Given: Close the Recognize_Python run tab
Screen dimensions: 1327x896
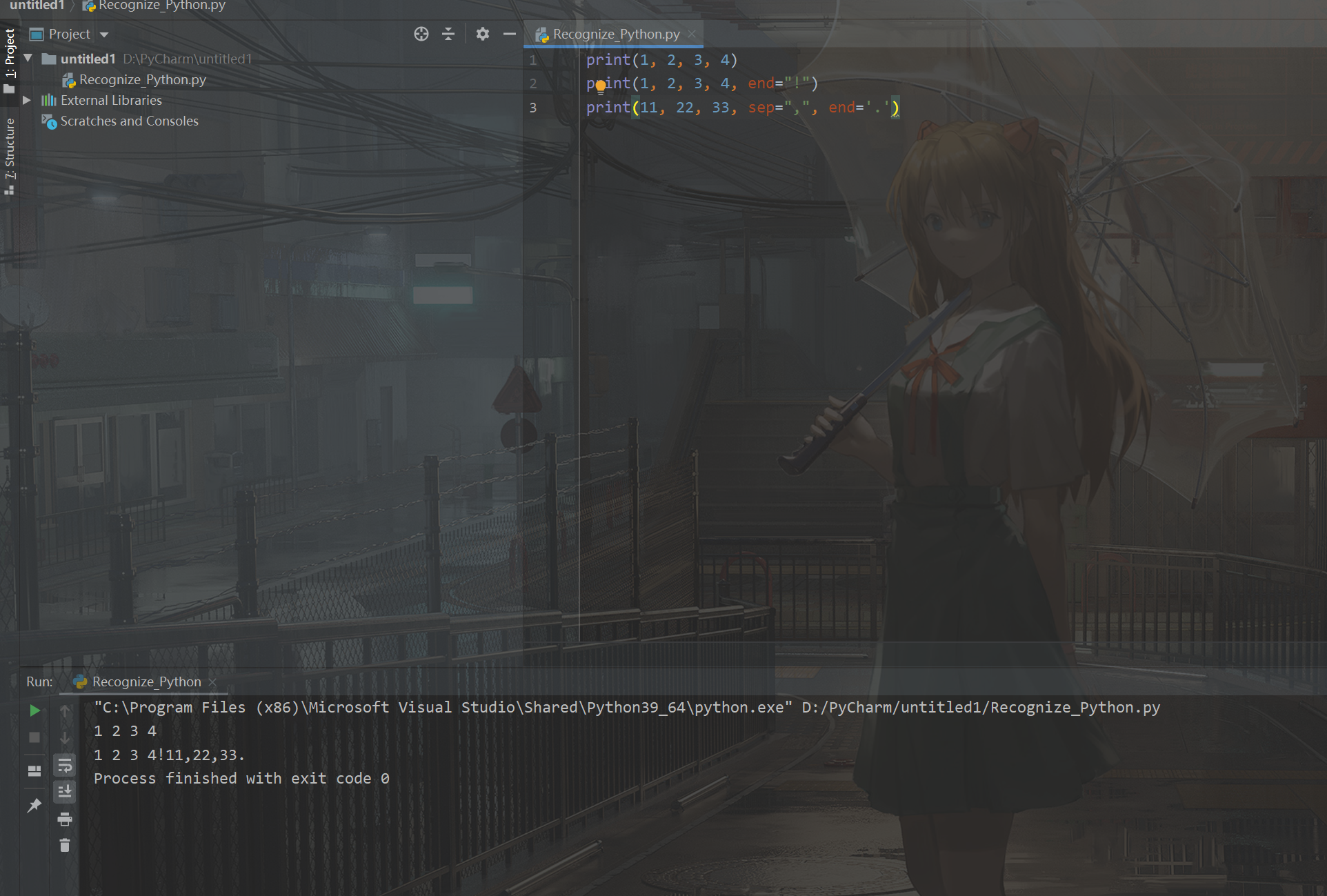Looking at the screenshot, I should click(x=213, y=682).
